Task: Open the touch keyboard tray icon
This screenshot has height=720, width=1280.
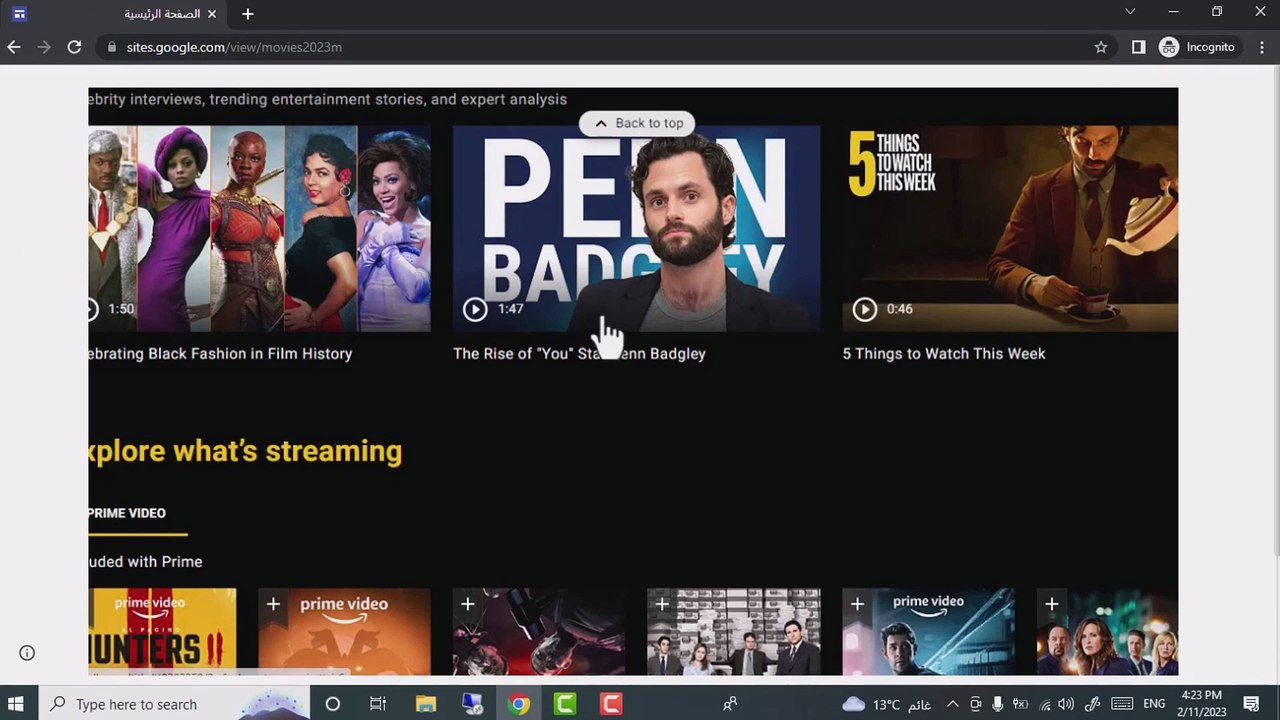Action: point(1122,704)
